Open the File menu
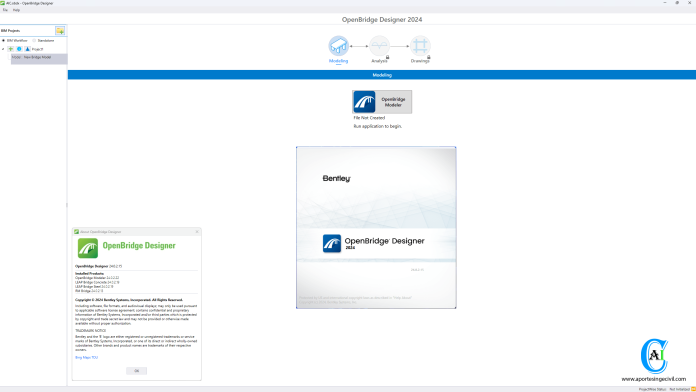Screen dimensions: 696x392 (5, 10)
